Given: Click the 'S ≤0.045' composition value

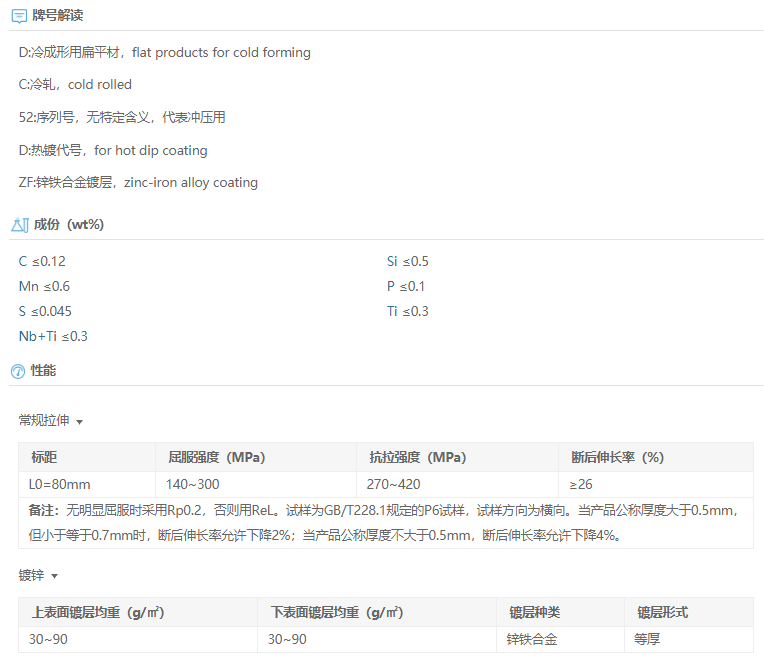Looking at the screenshot, I should point(45,312).
